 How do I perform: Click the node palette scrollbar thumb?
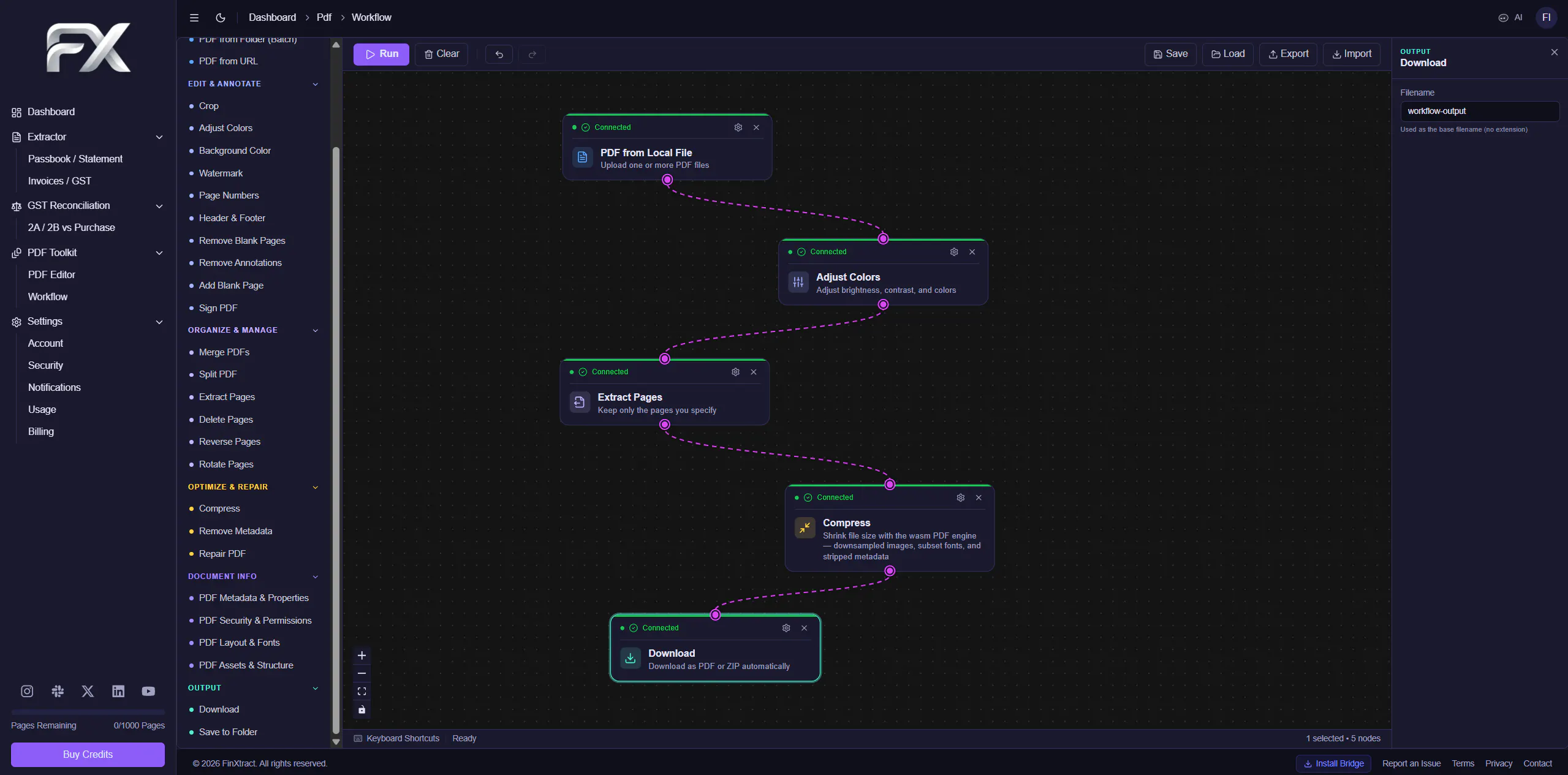(336, 440)
